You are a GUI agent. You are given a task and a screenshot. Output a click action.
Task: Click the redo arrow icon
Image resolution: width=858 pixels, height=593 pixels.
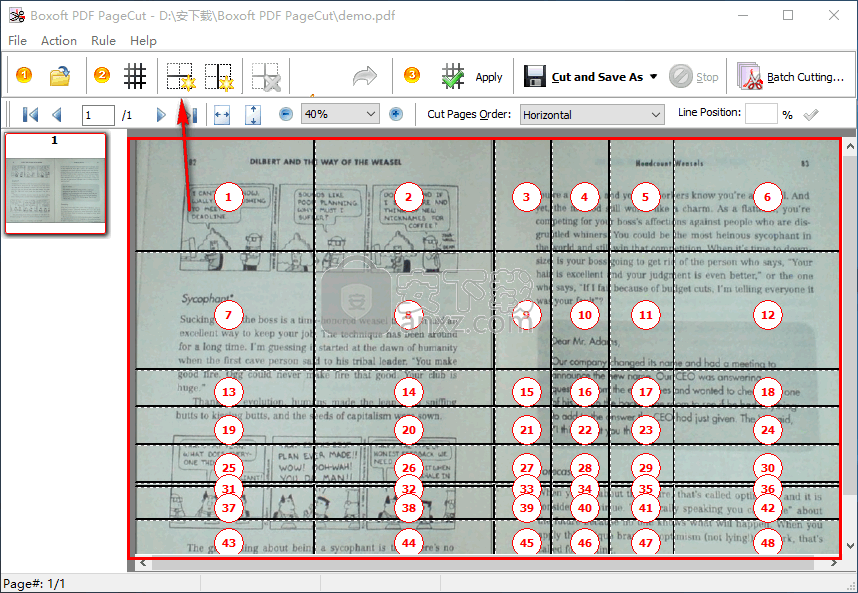click(x=364, y=76)
